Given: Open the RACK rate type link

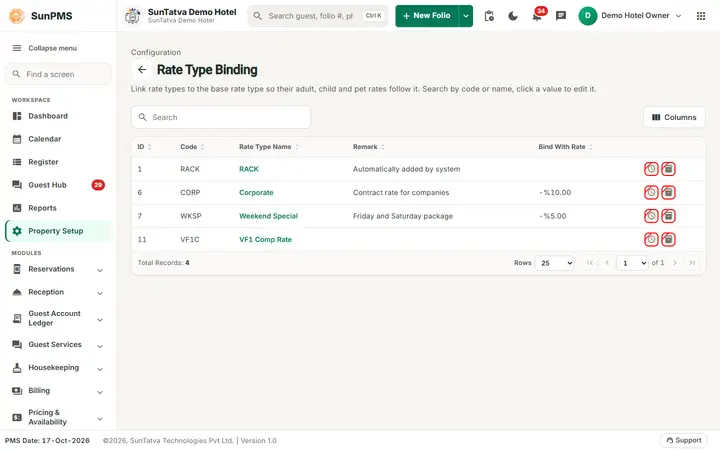Looking at the screenshot, I should pos(249,169).
